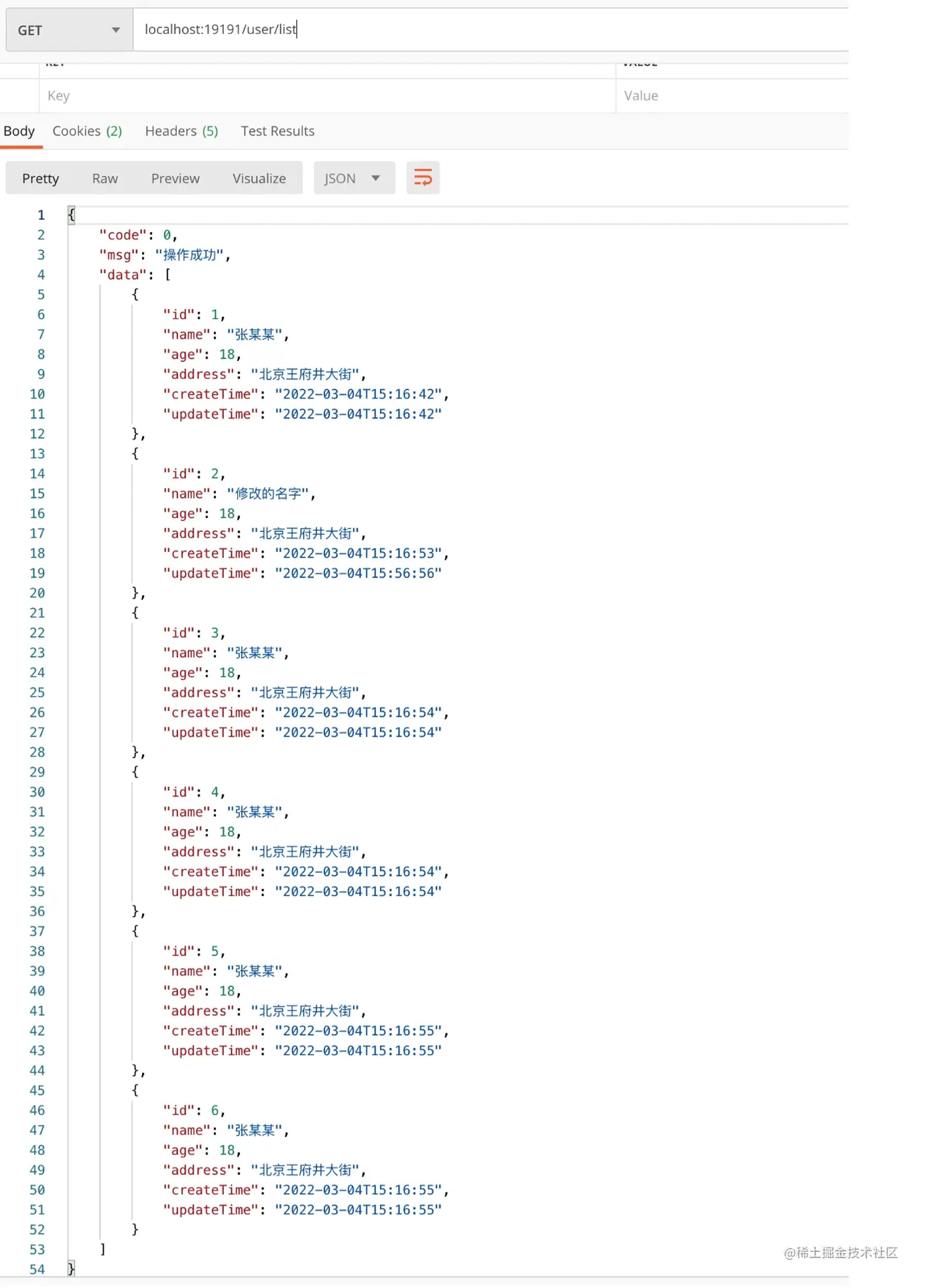Select the Visualize view
Viewport: 926px width, 1288px height.
pos(259,178)
